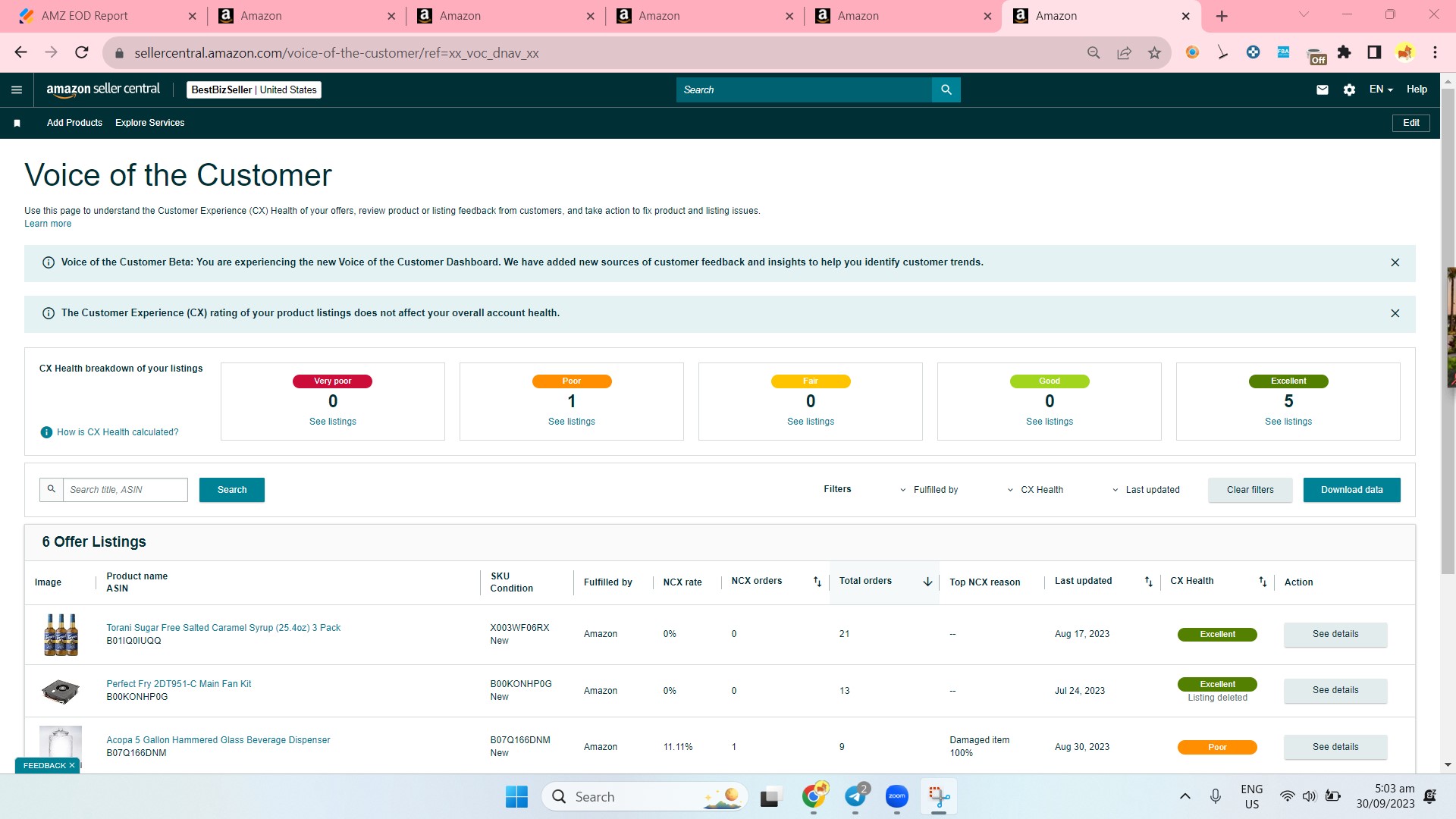Expand the Last updated filter
Viewport: 1456px width, 819px height.
(1146, 490)
